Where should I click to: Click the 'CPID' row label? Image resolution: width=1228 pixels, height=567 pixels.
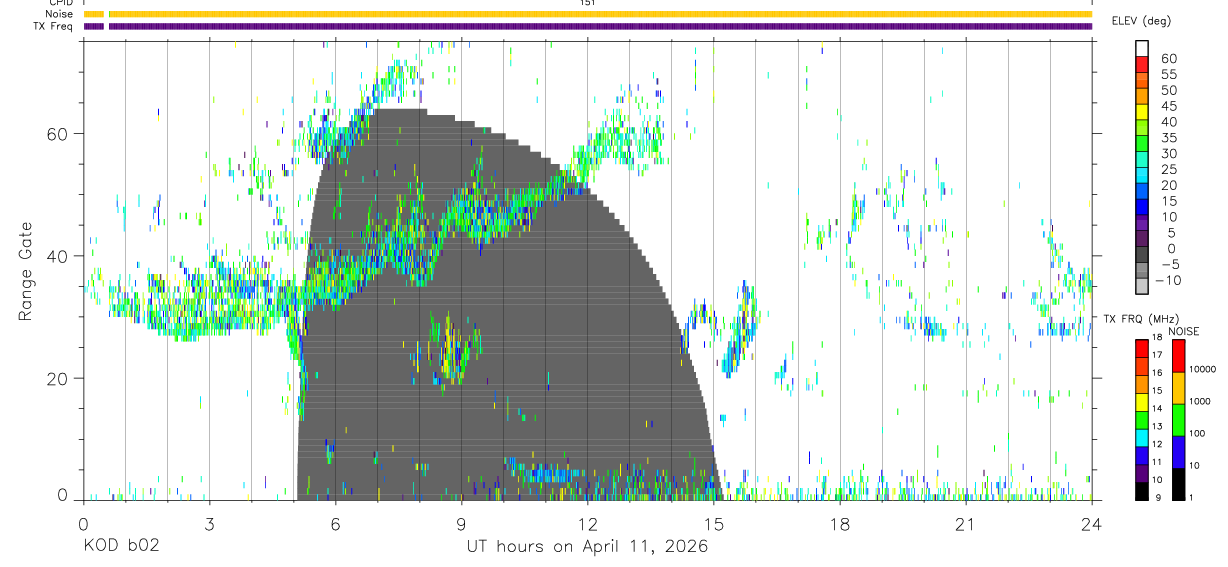59,3
